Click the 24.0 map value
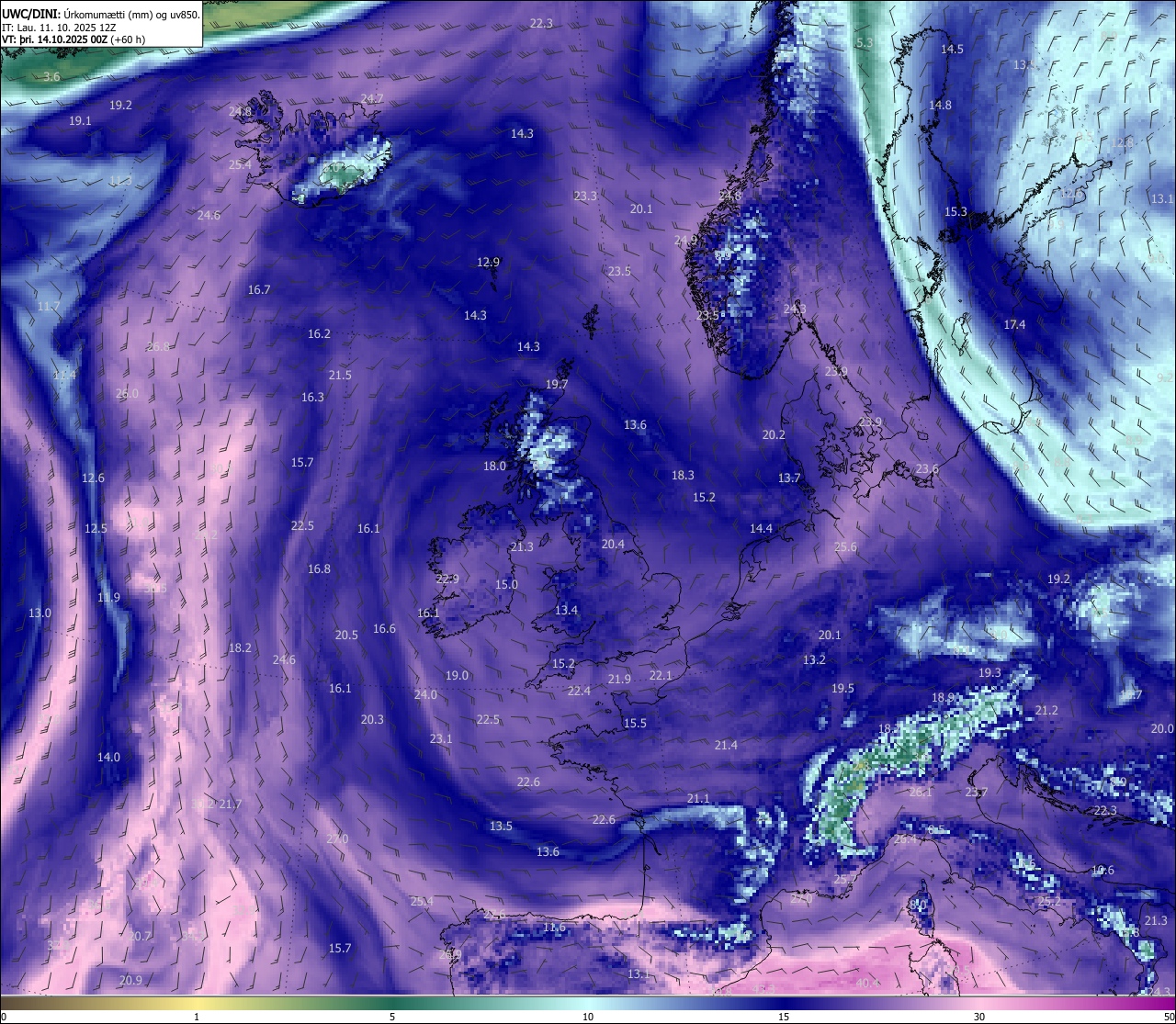The width and height of the screenshot is (1176, 1024). tap(425, 695)
